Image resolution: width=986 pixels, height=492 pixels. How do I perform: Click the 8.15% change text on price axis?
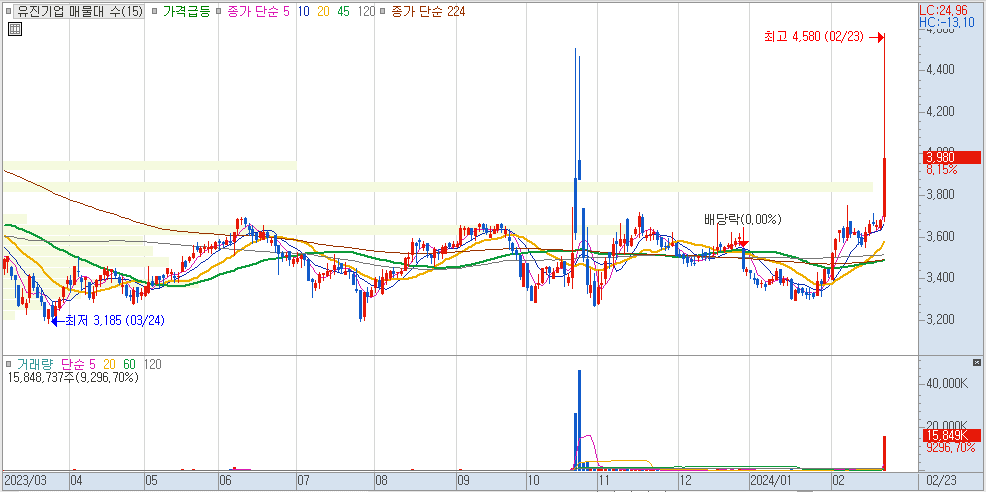(942, 170)
